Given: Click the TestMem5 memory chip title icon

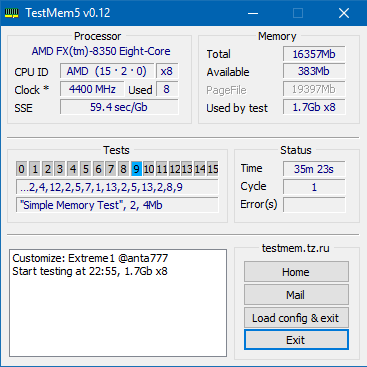Looking at the screenshot, I should [11, 13].
